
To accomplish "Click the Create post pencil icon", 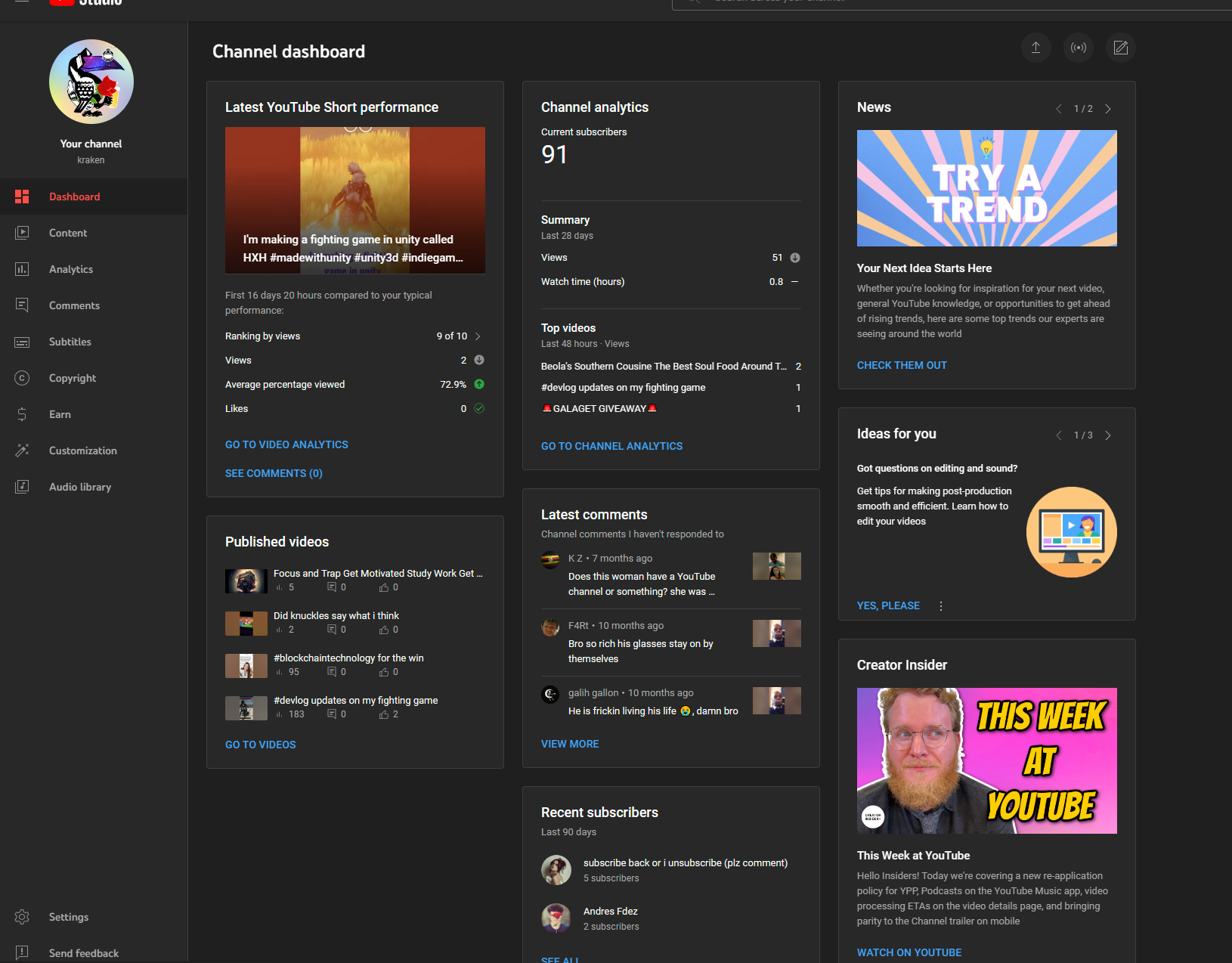I will [1121, 48].
